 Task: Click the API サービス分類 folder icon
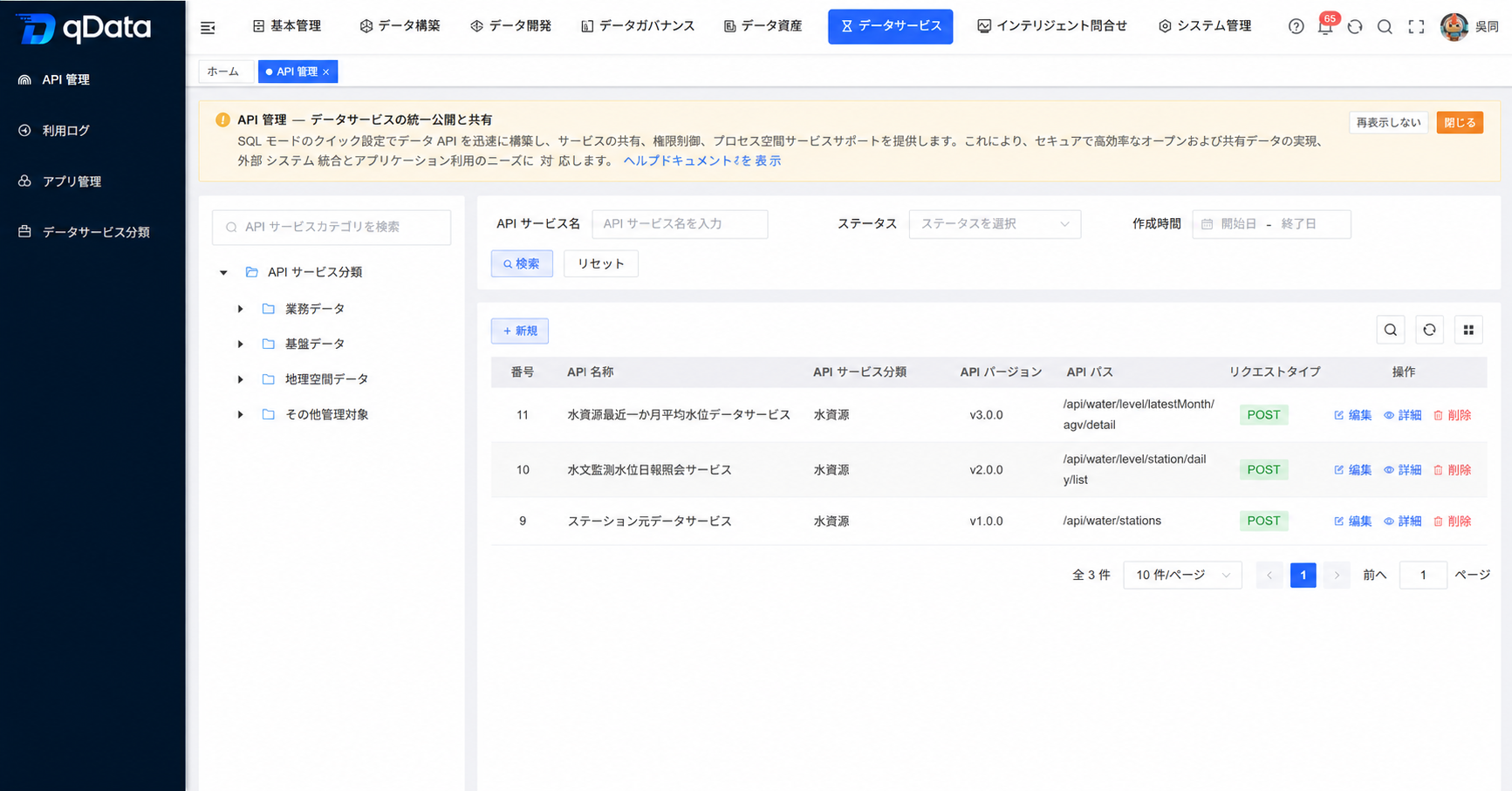pyautogui.click(x=251, y=272)
